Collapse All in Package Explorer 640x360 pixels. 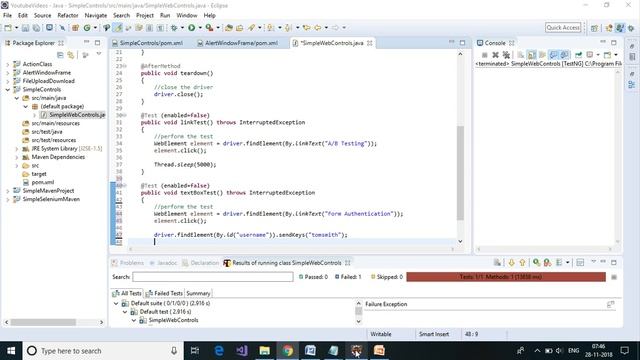(60, 55)
